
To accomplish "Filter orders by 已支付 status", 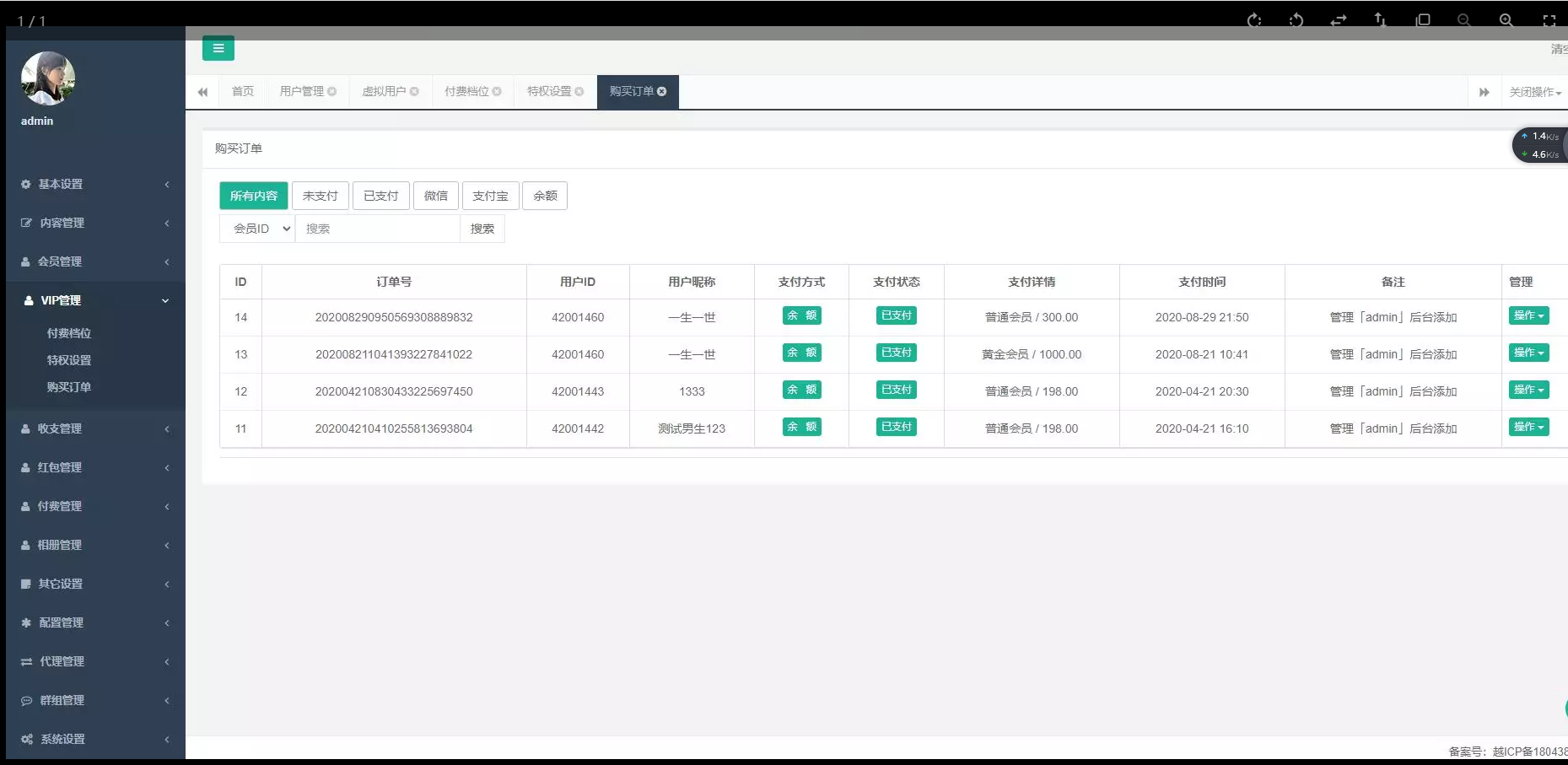I will (380, 196).
